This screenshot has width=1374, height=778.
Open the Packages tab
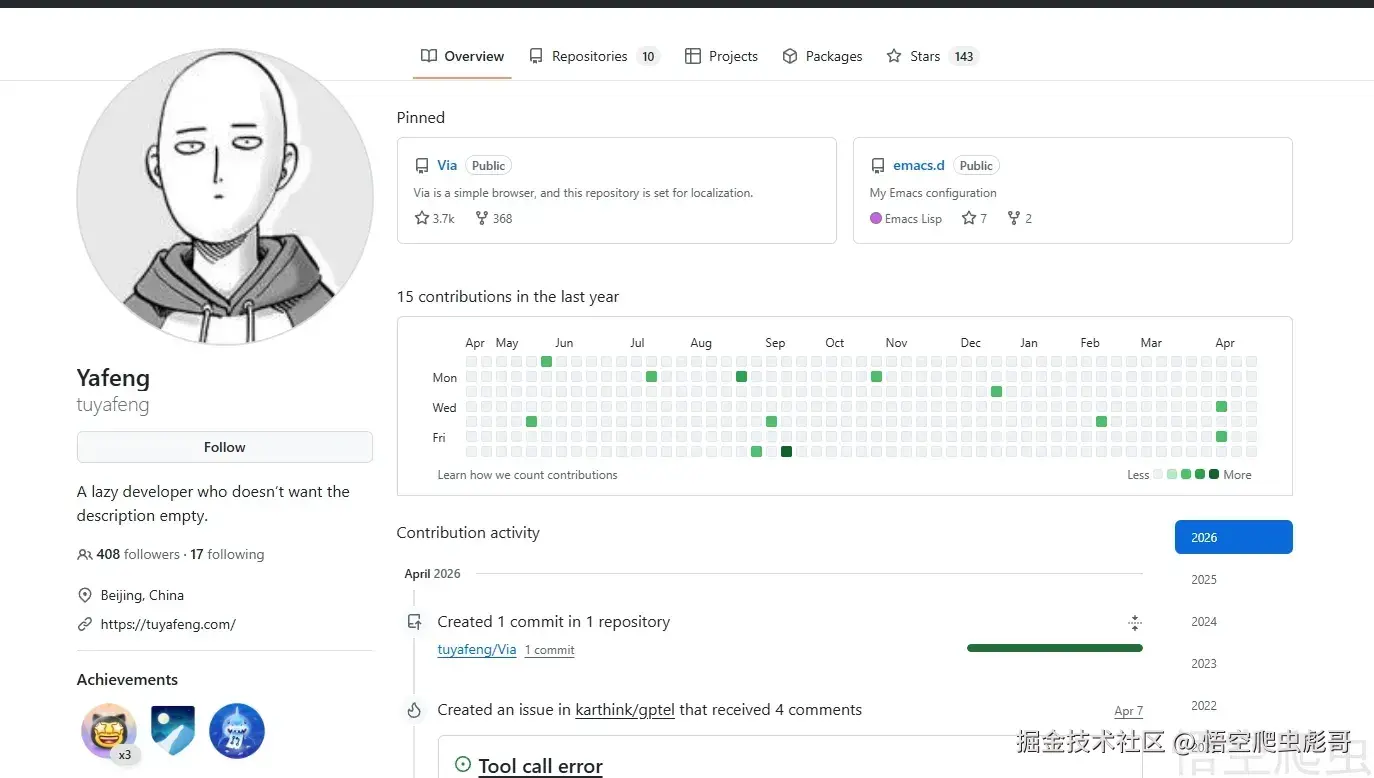tap(822, 56)
